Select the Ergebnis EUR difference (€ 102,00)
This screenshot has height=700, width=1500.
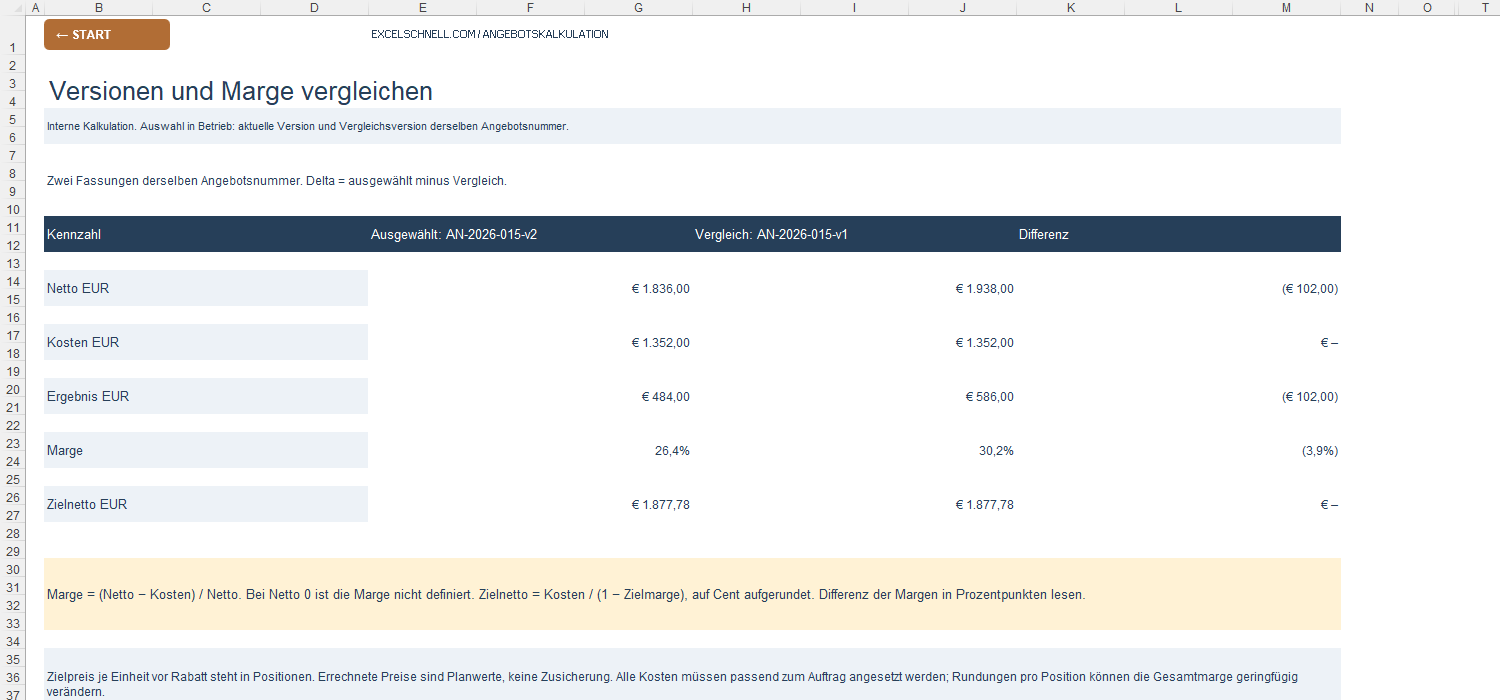[1309, 397]
